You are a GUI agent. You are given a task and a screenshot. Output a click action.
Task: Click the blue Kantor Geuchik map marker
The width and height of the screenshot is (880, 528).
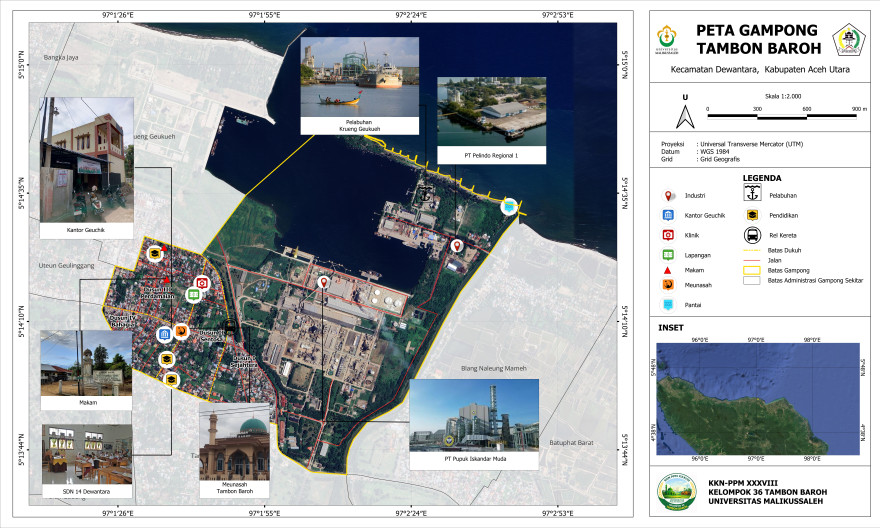164,333
